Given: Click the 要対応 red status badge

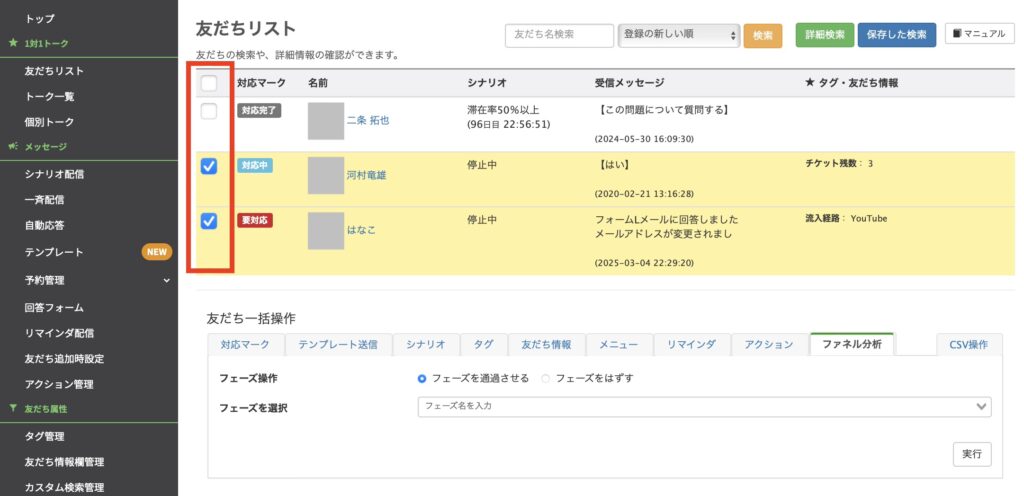Looking at the screenshot, I should click(254, 220).
